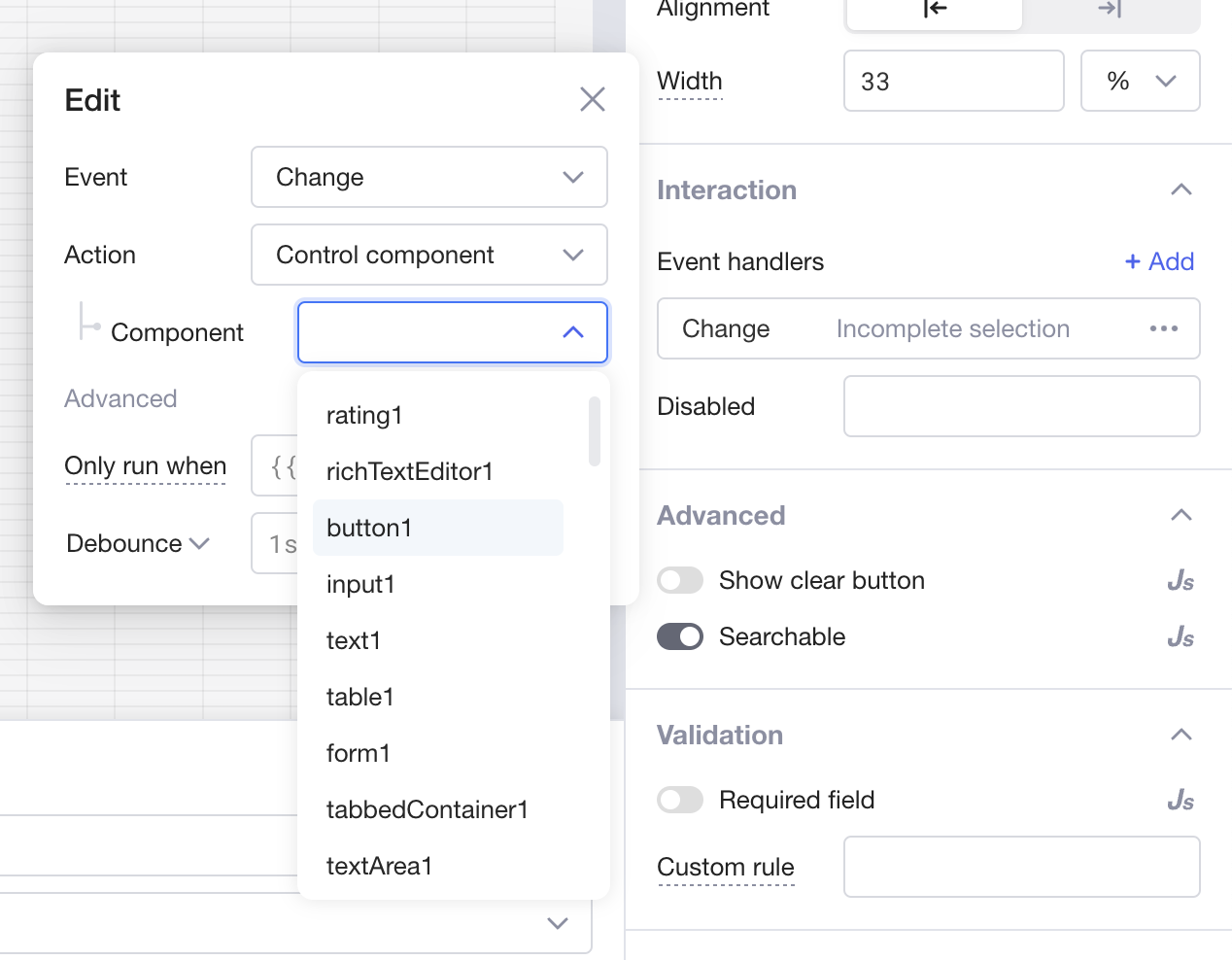The width and height of the screenshot is (1232, 960).
Task: Enable the Required field toggle
Action: [680, 800]
